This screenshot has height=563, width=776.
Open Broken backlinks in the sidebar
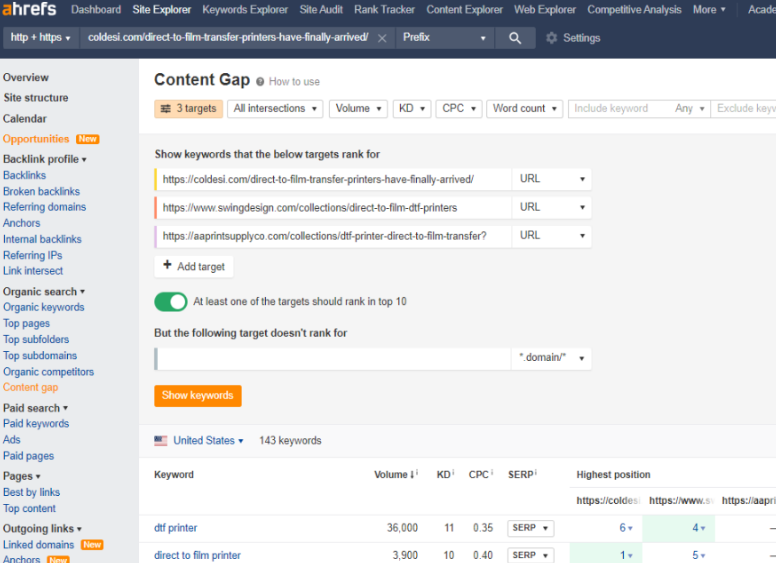pos(41,191)
